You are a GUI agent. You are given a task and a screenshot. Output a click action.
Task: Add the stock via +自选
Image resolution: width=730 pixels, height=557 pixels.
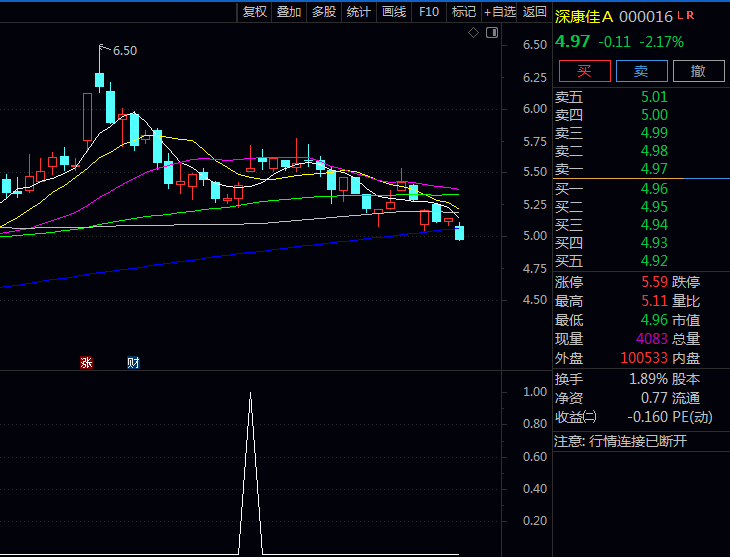(500, 12)
